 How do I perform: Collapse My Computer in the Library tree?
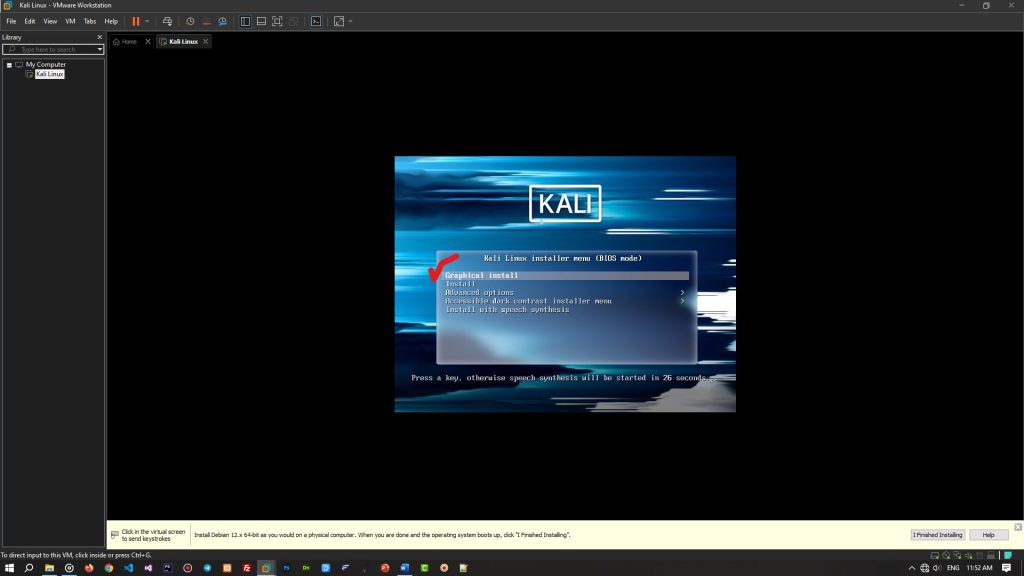coord(7,64)
